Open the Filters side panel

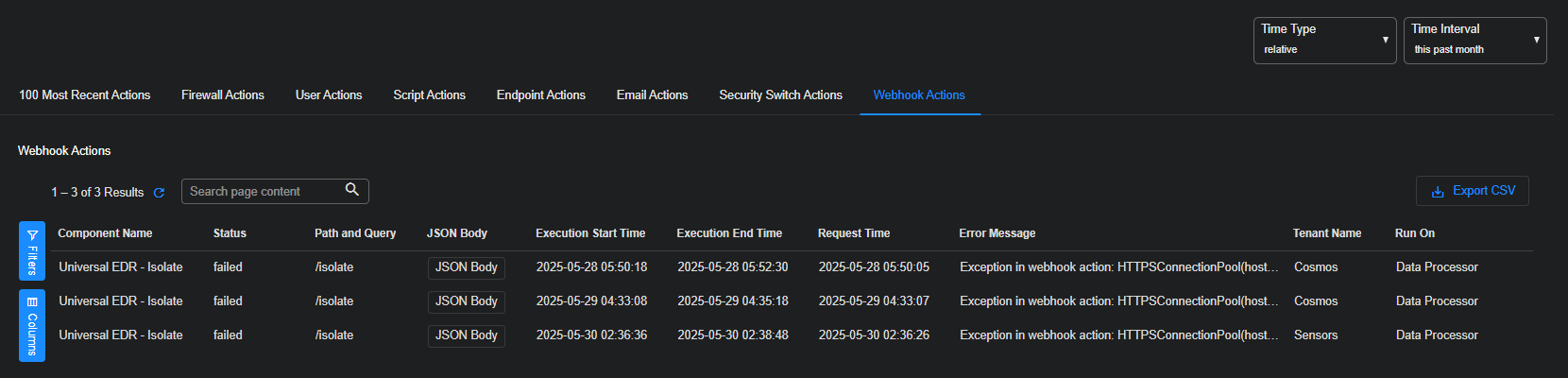click(x=32, y=251)
